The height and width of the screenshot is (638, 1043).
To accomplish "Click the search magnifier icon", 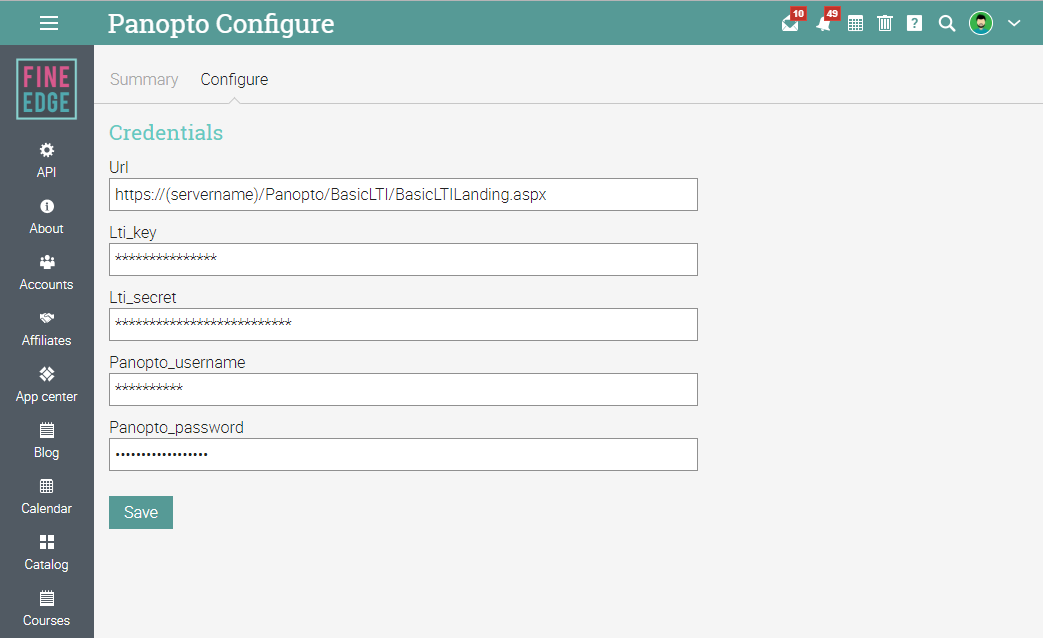I will 947,24.
